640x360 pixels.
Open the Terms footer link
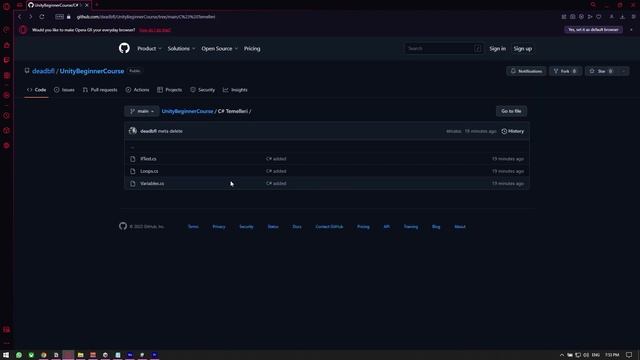pos(193,227)
